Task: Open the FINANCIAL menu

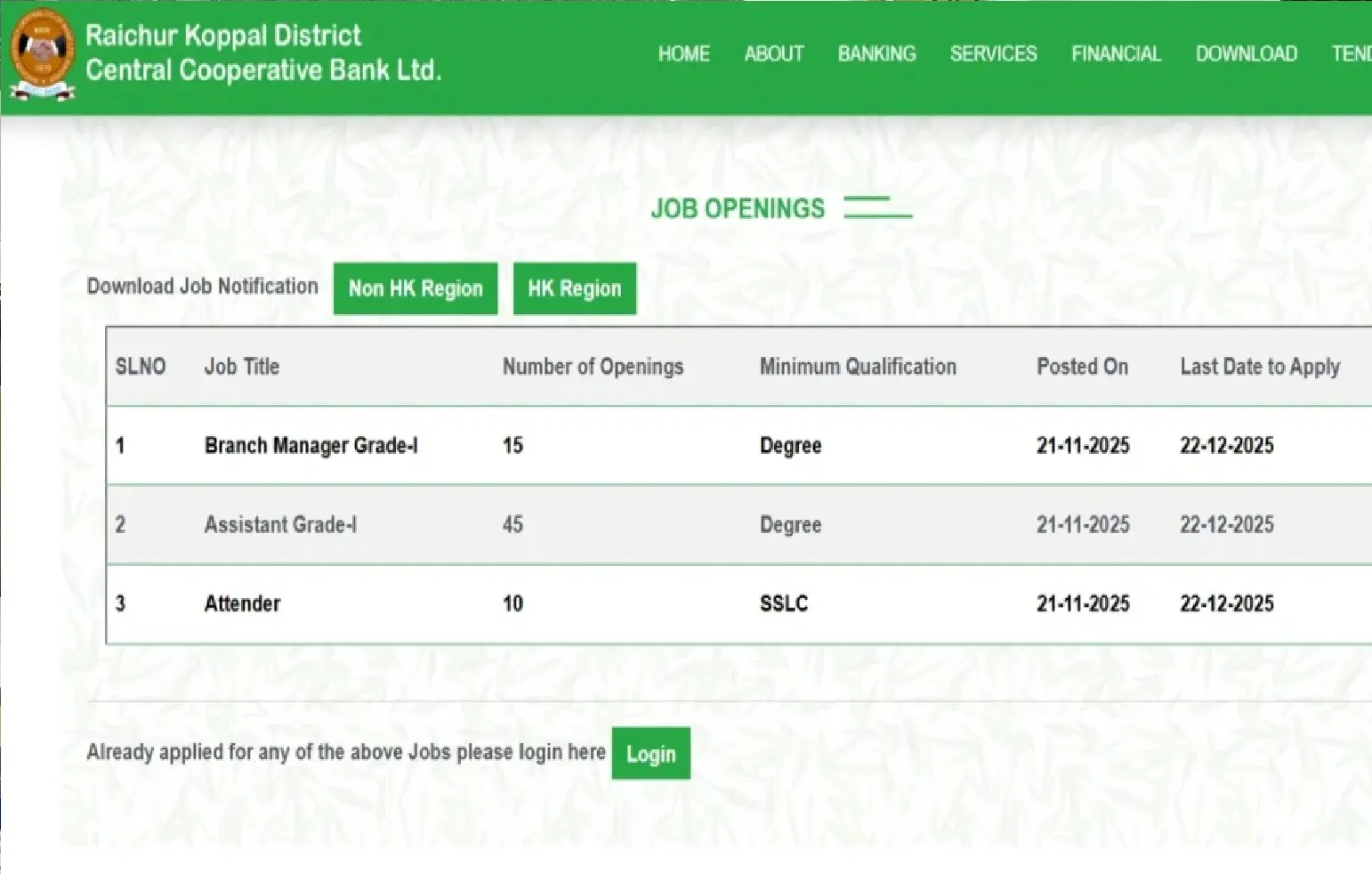Action: pos(1116,54)
